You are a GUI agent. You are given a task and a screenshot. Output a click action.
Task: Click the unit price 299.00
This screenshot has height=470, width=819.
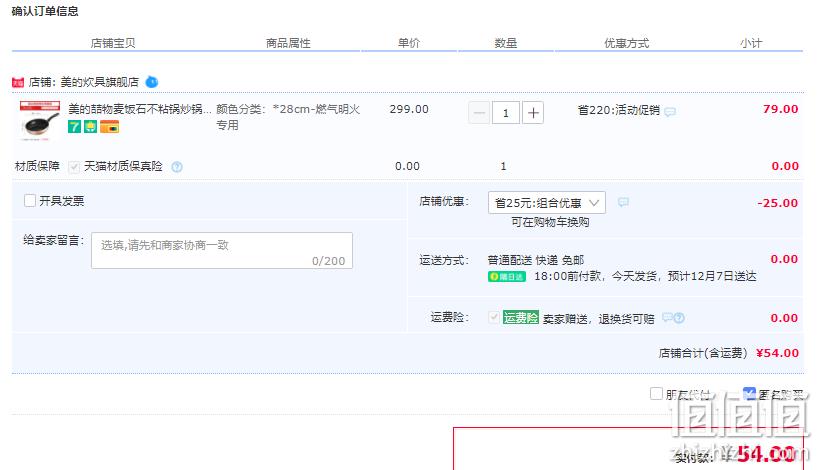[x=409, y=109]
